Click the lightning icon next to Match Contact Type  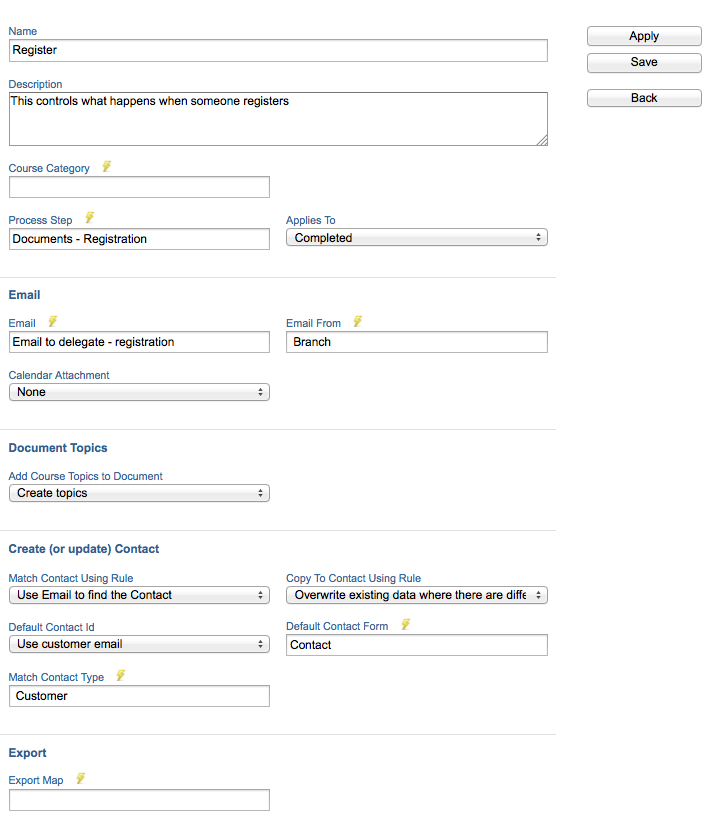point(121,675)
